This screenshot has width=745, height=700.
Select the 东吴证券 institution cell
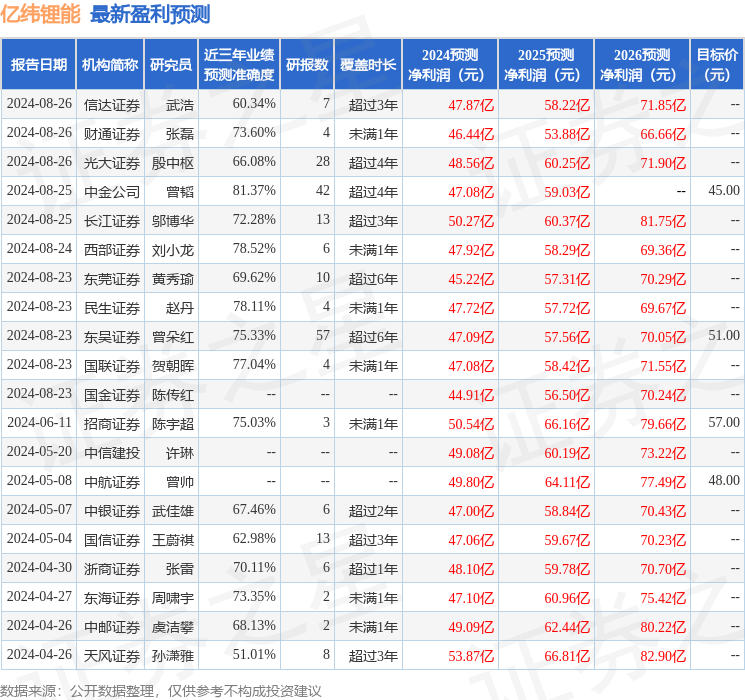pyautogui.click(x=112, y=337)
